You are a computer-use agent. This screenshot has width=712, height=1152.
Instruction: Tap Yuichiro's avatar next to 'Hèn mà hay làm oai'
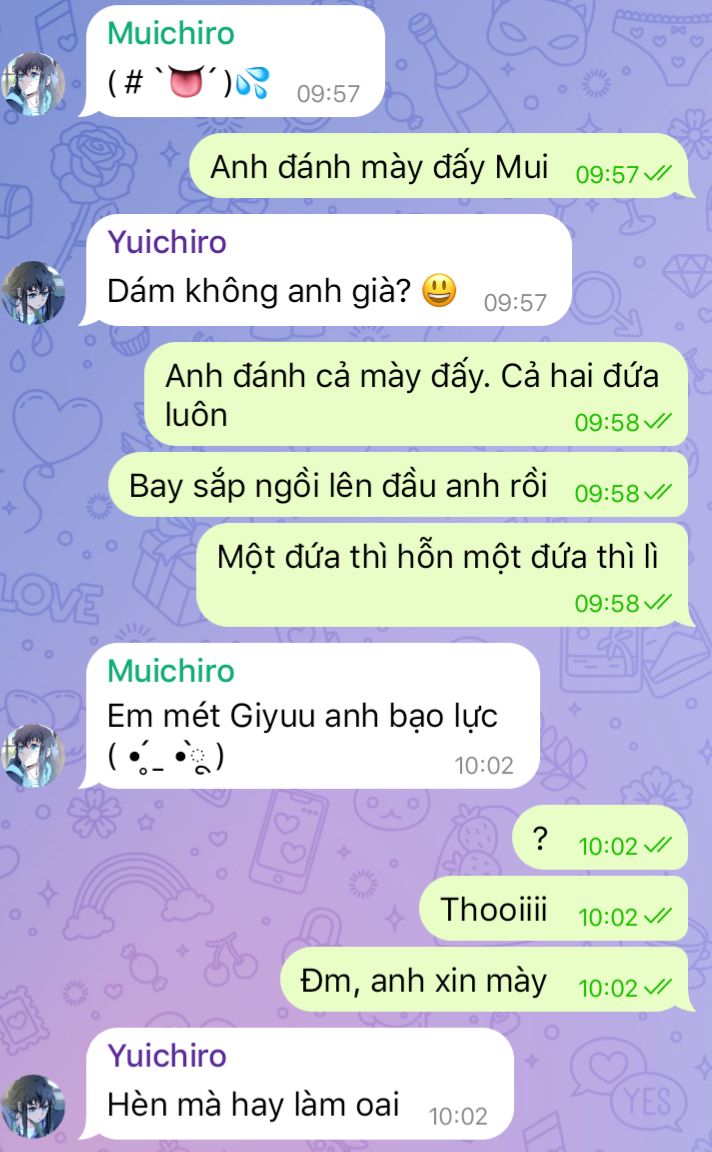[32, 1106]
